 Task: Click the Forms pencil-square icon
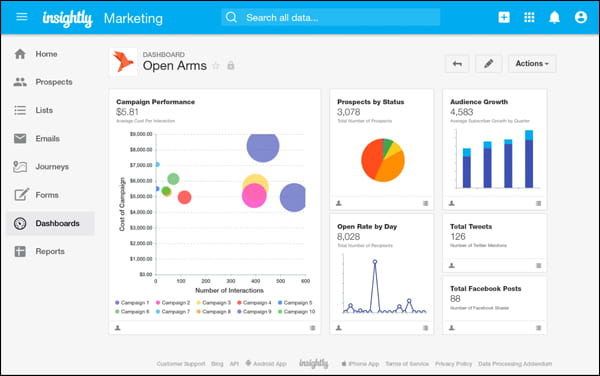coord(21,194)
